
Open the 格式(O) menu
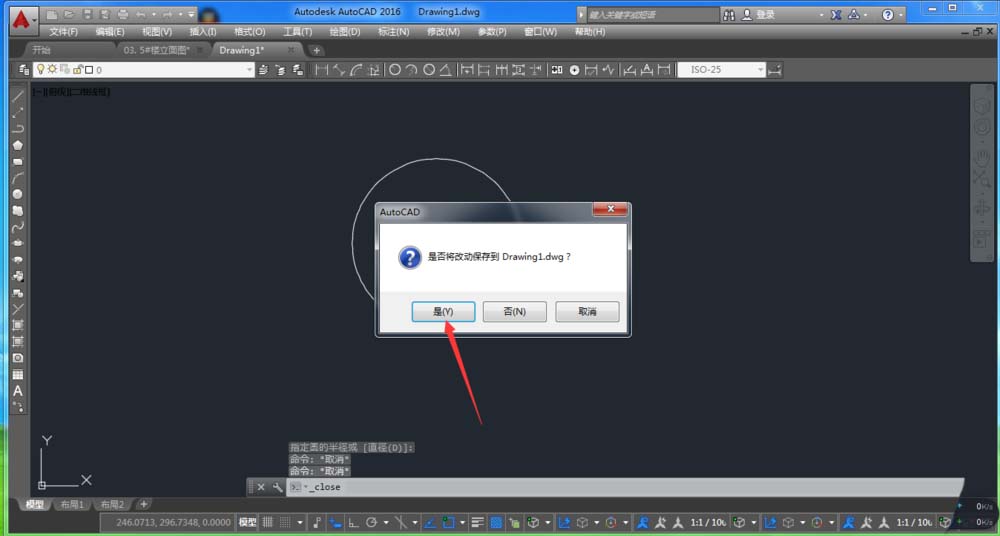249,32
